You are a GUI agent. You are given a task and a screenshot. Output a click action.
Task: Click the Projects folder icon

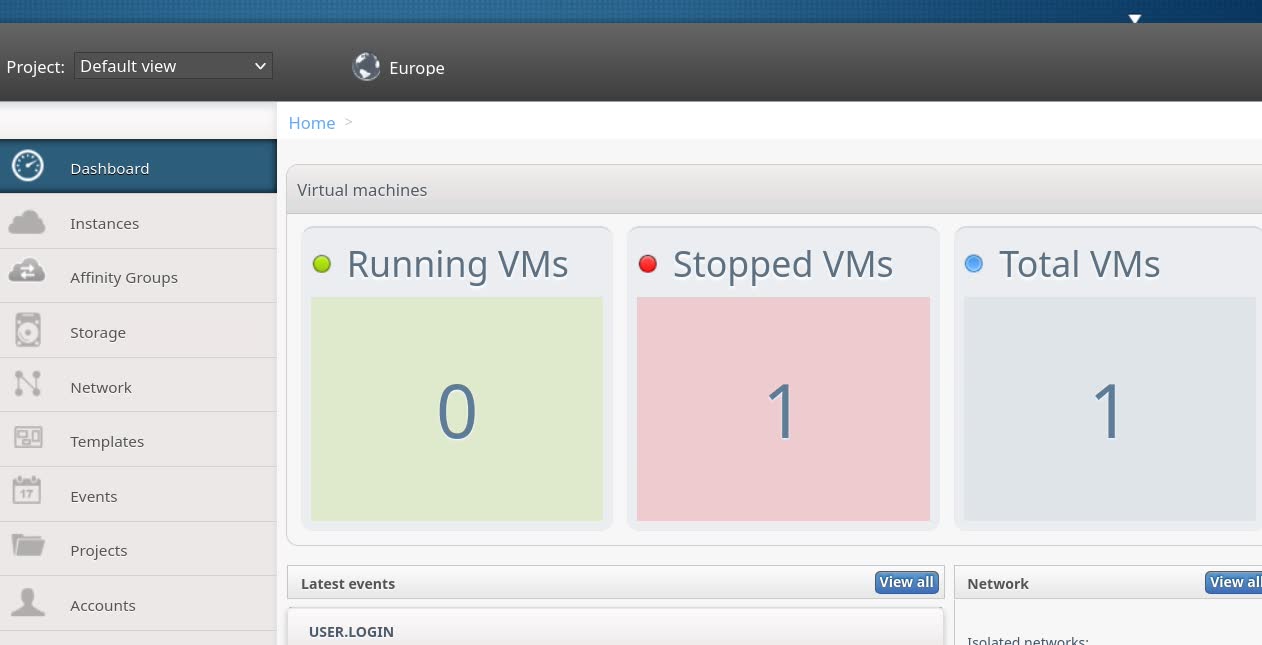(28, 546)
